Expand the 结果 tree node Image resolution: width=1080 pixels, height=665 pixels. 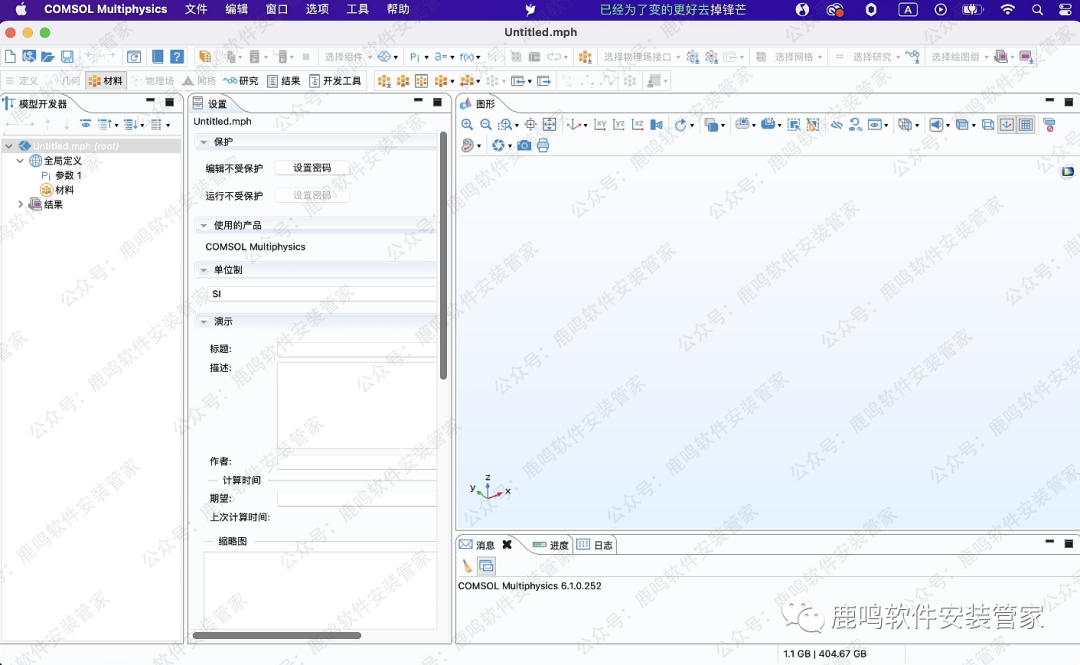[x=20, y=205]
